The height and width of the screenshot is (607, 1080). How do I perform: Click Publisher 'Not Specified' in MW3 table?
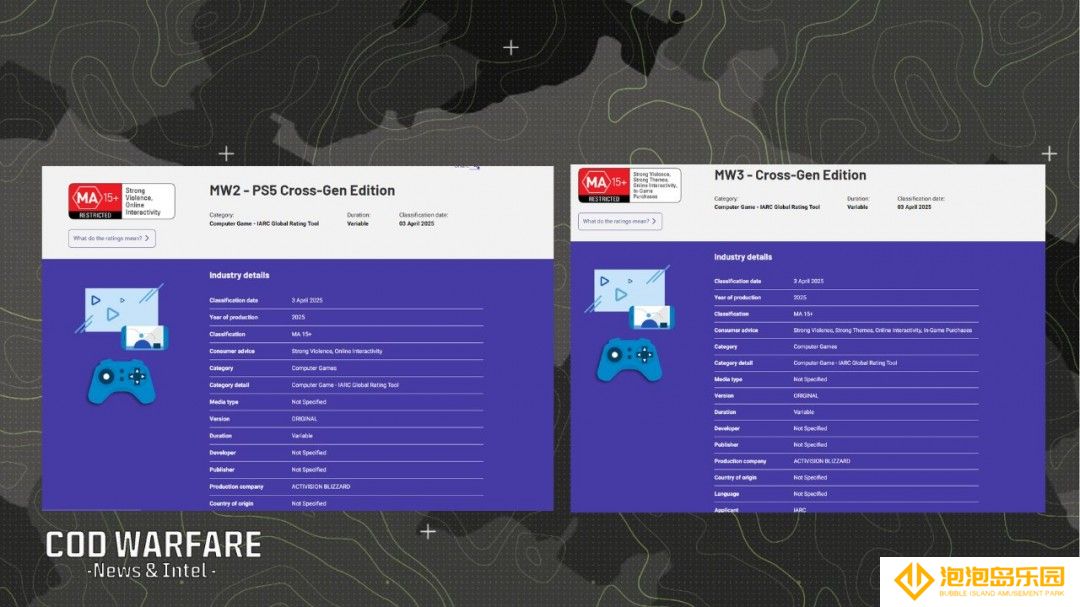810,444
